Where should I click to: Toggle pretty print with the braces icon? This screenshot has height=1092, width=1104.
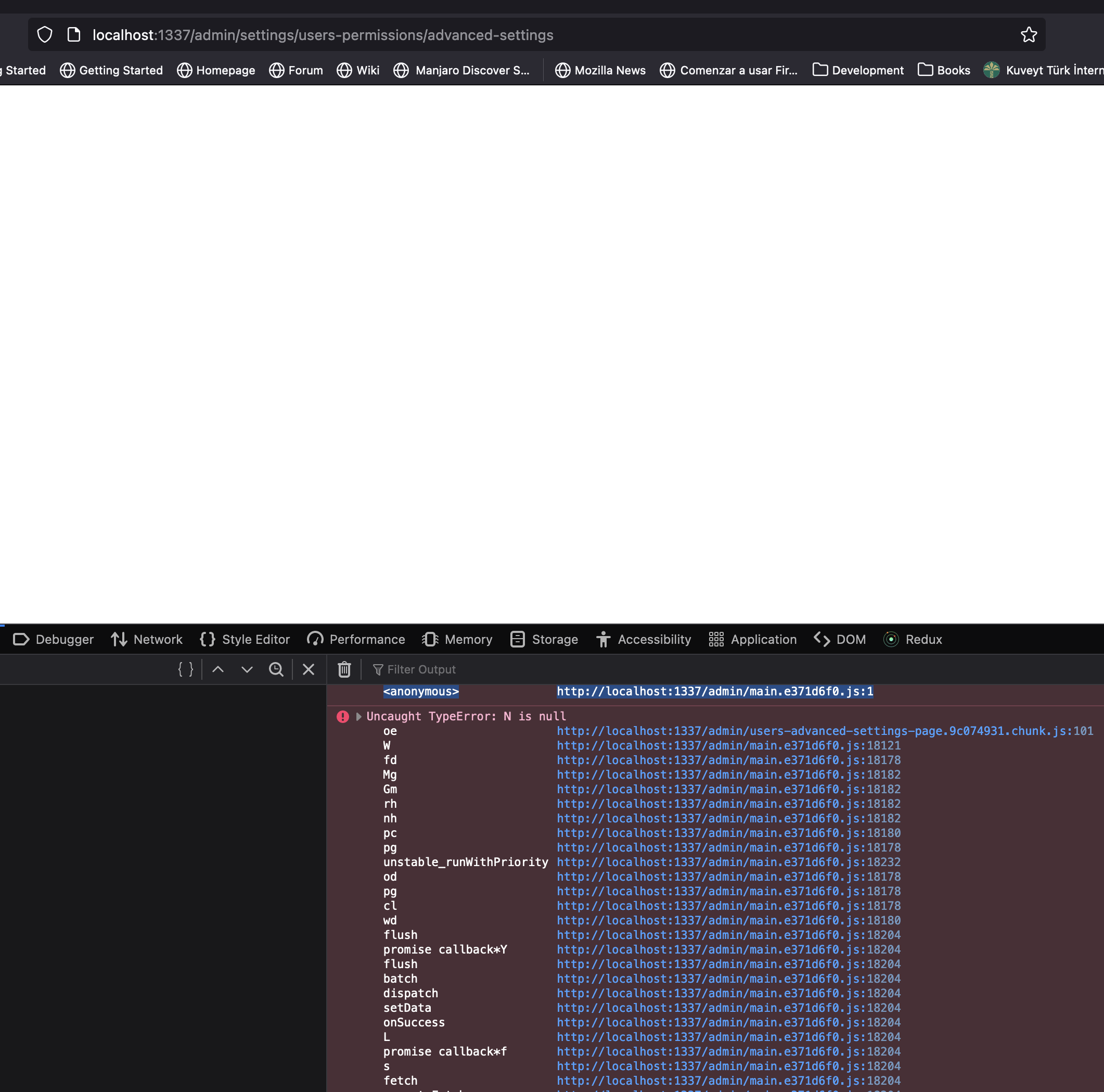click(185, 669)
